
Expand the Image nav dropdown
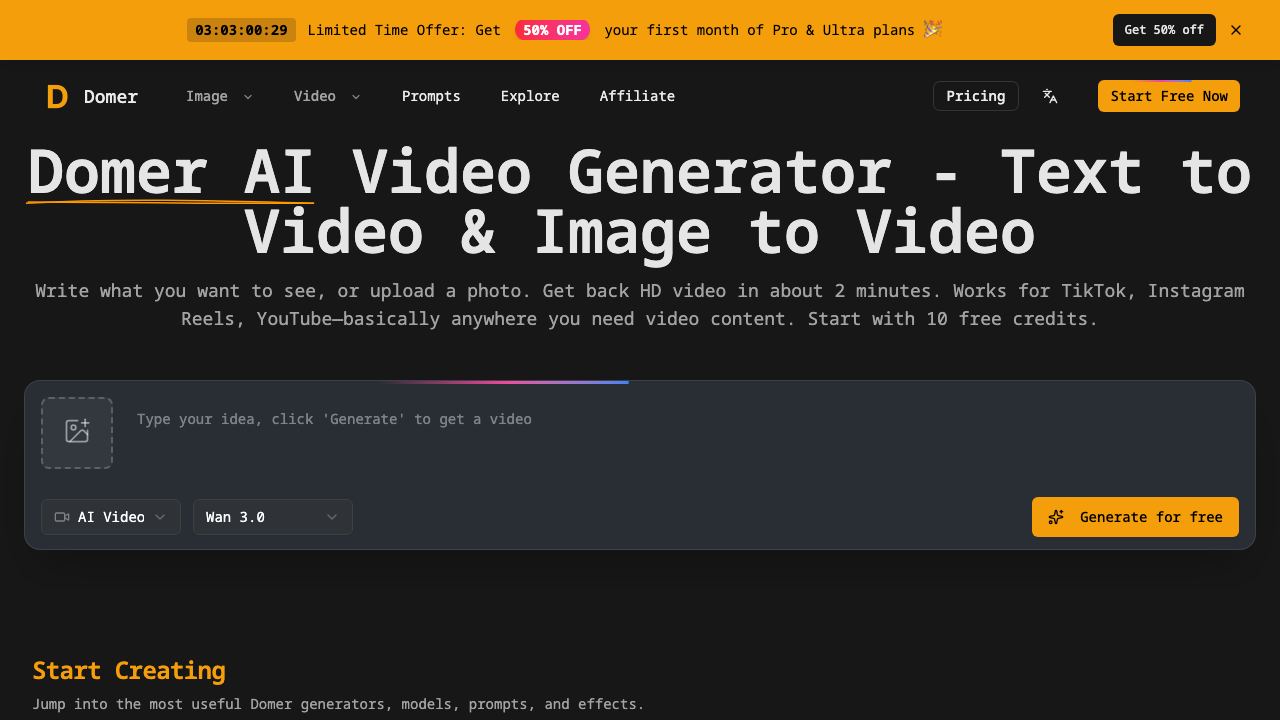coord(219,96)
